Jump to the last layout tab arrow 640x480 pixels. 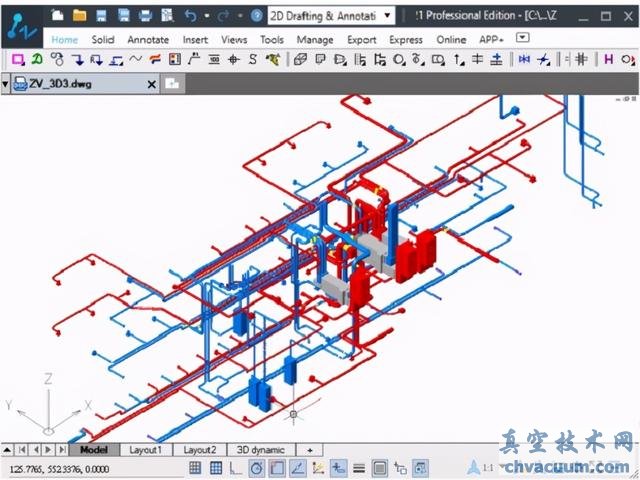click(62, 450)
